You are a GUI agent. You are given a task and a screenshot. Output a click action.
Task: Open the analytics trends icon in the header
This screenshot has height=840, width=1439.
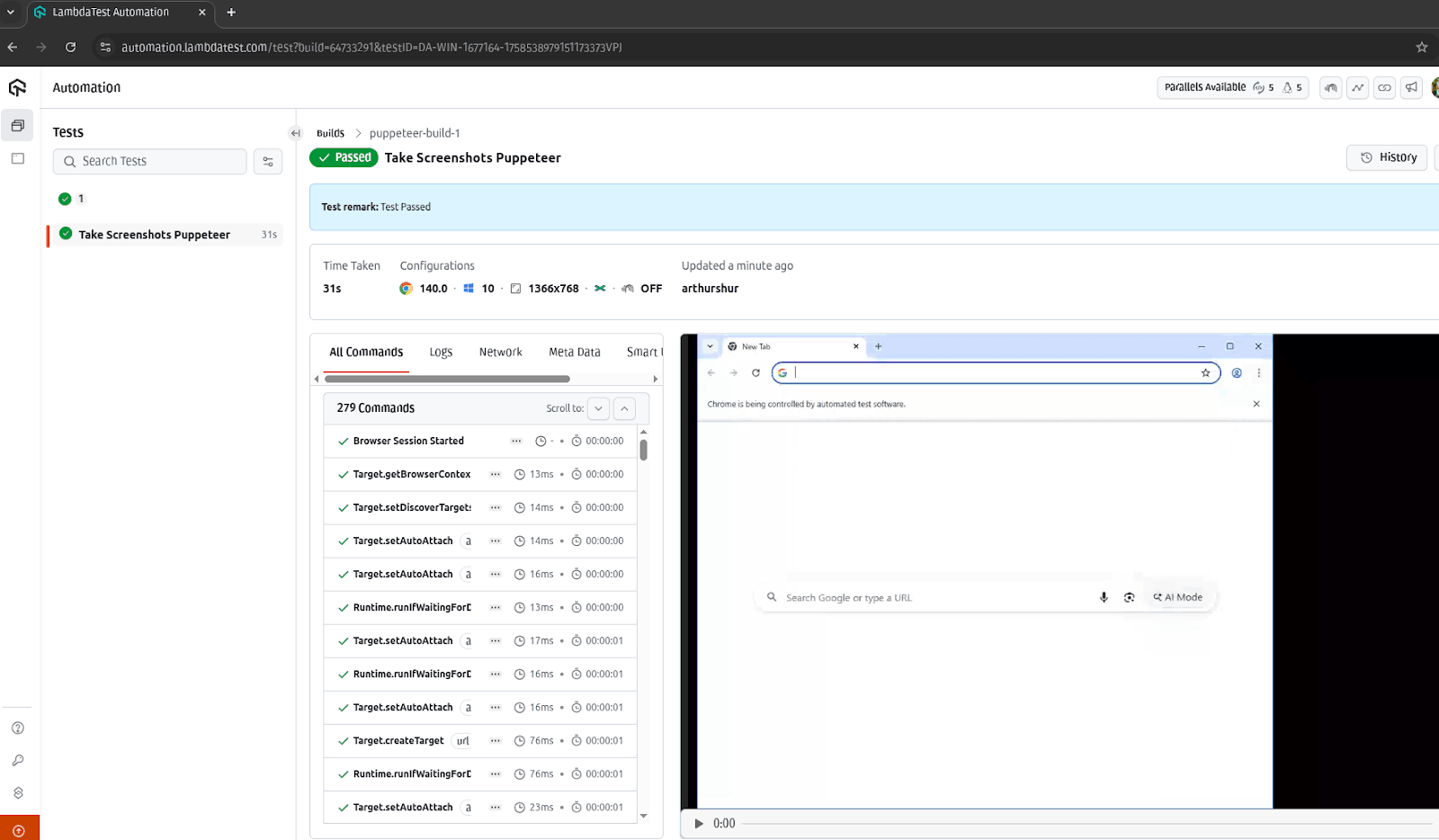click(x=1357, y=87)
